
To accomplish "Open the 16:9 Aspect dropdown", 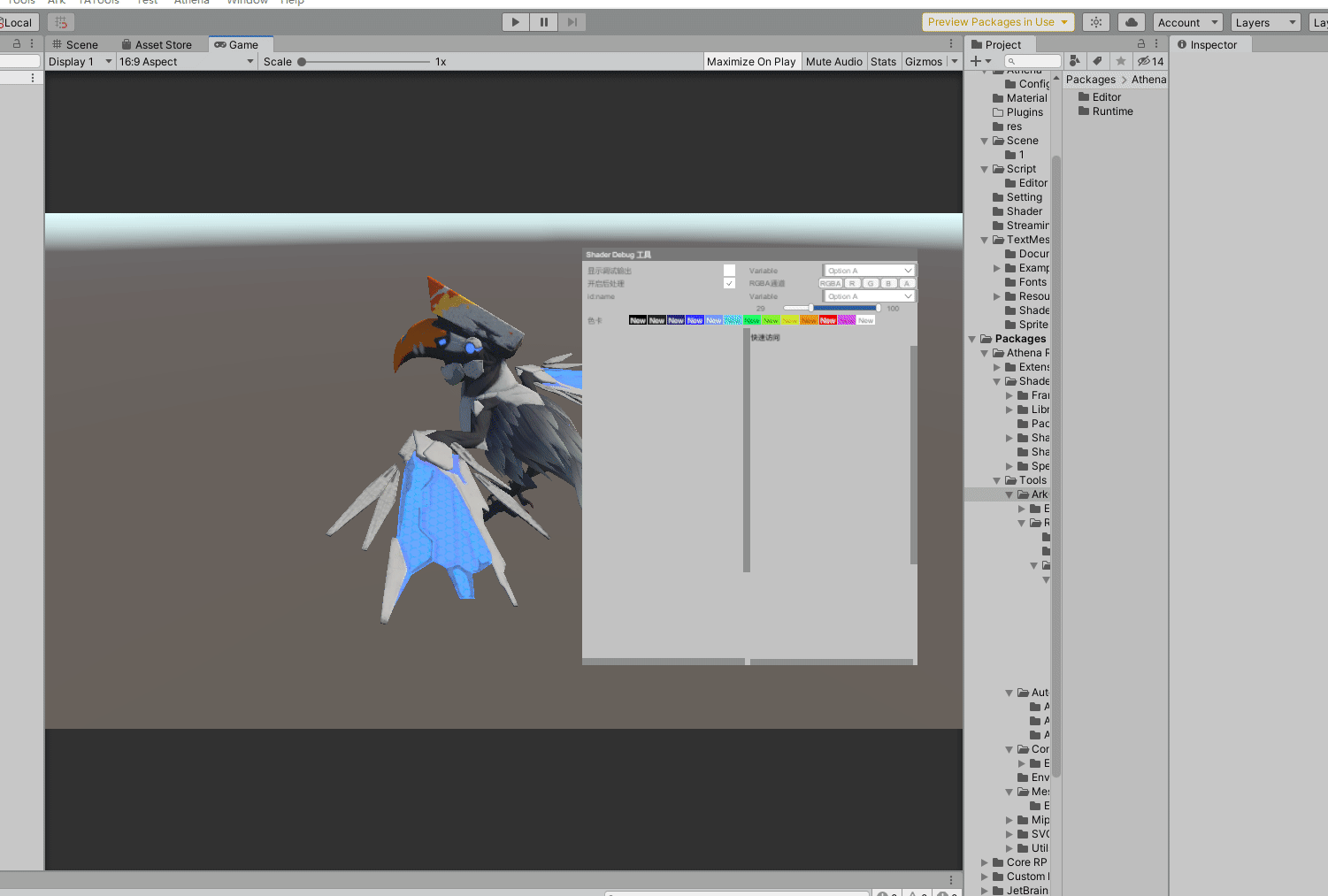I will point(186,62).
